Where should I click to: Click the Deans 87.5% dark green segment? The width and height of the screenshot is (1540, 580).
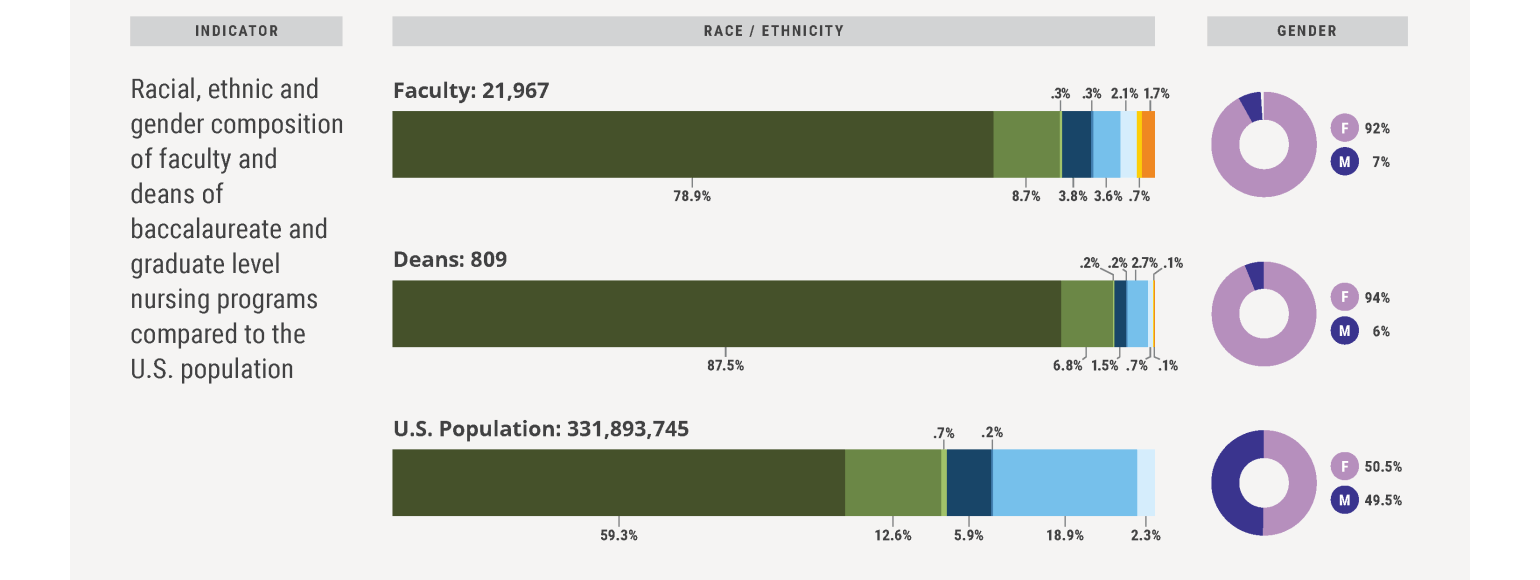pyautogui.click(x=726, y=313)
